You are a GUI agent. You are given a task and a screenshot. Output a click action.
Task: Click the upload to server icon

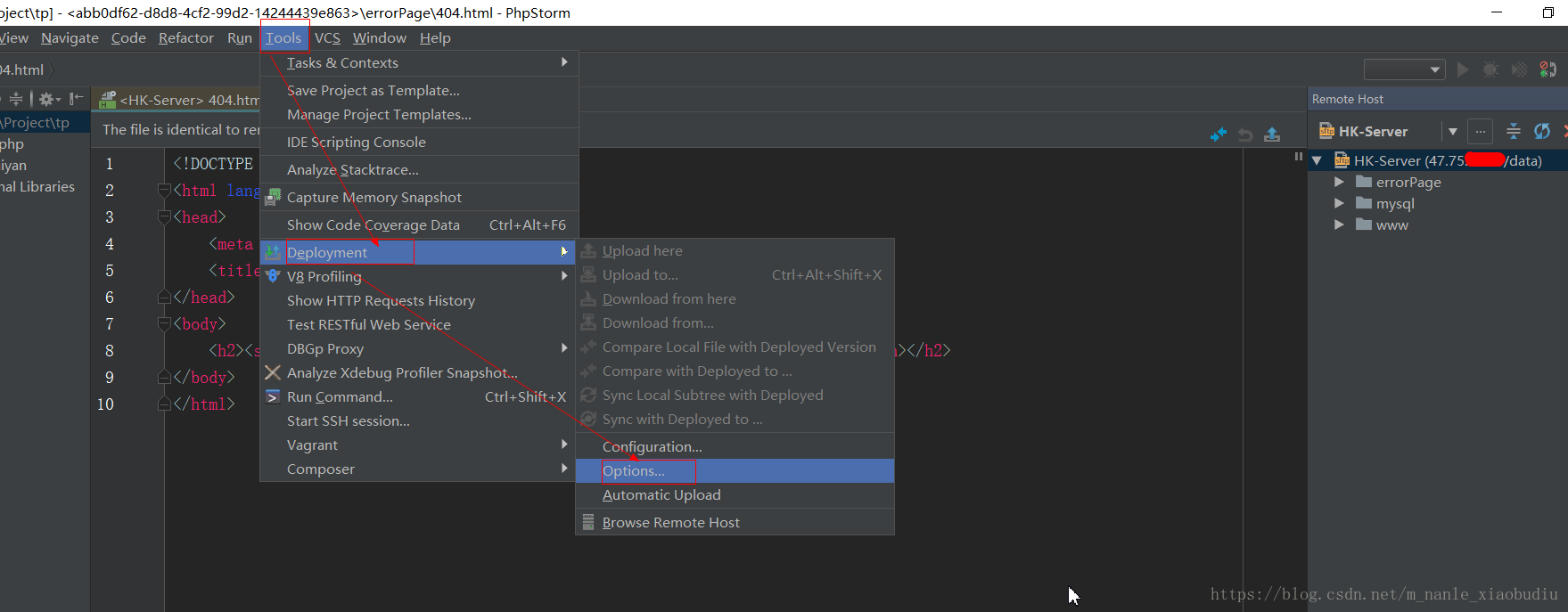click(1272, 135)
